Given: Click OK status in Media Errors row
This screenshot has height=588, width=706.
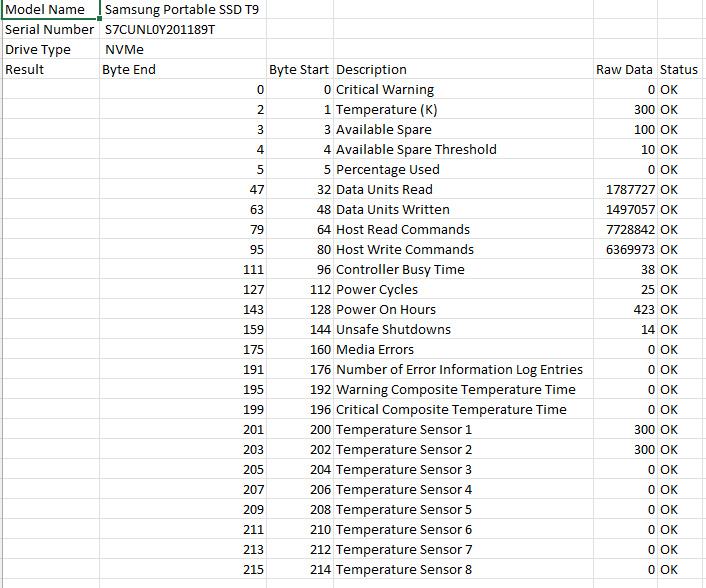Looking at the screenshot, I should click(681, 349).
